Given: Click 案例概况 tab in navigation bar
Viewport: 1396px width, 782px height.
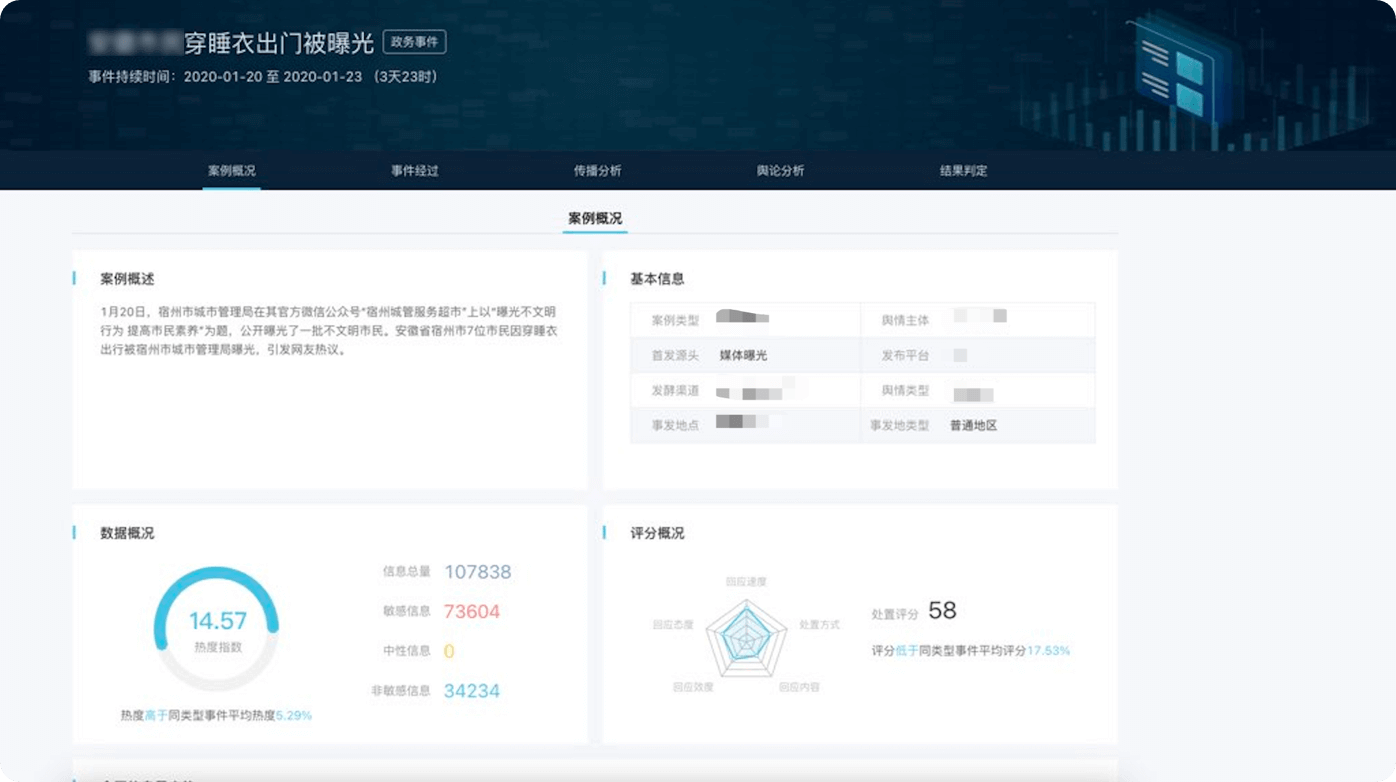Looking at the screenshot, I should 231,171.
